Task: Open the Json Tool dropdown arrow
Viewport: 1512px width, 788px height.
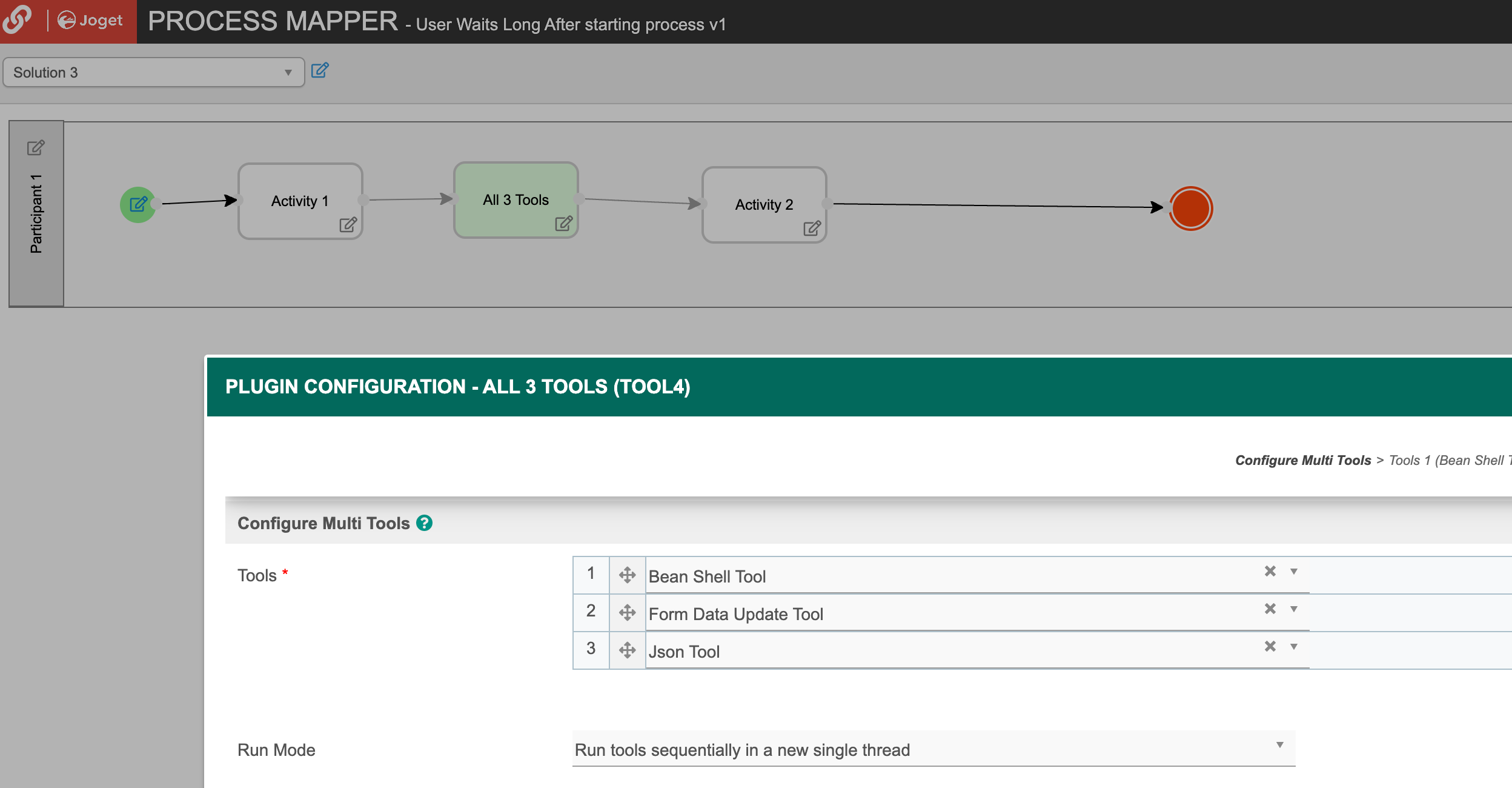Action: 1294,646
